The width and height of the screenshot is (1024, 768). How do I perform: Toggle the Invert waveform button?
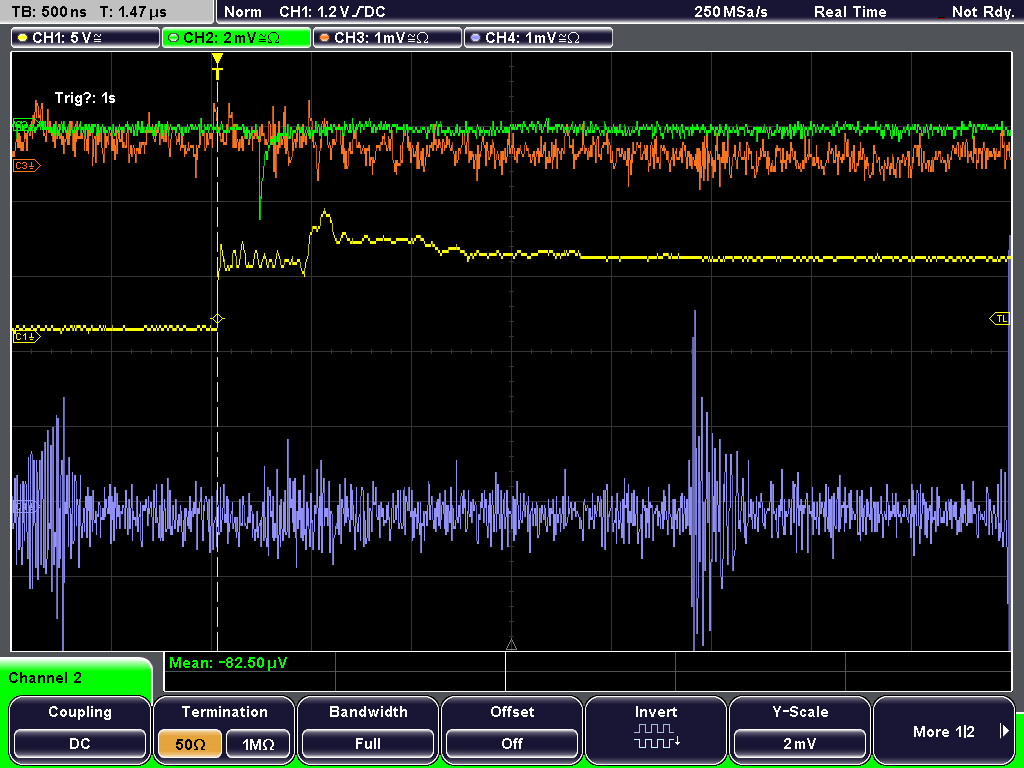656,728
